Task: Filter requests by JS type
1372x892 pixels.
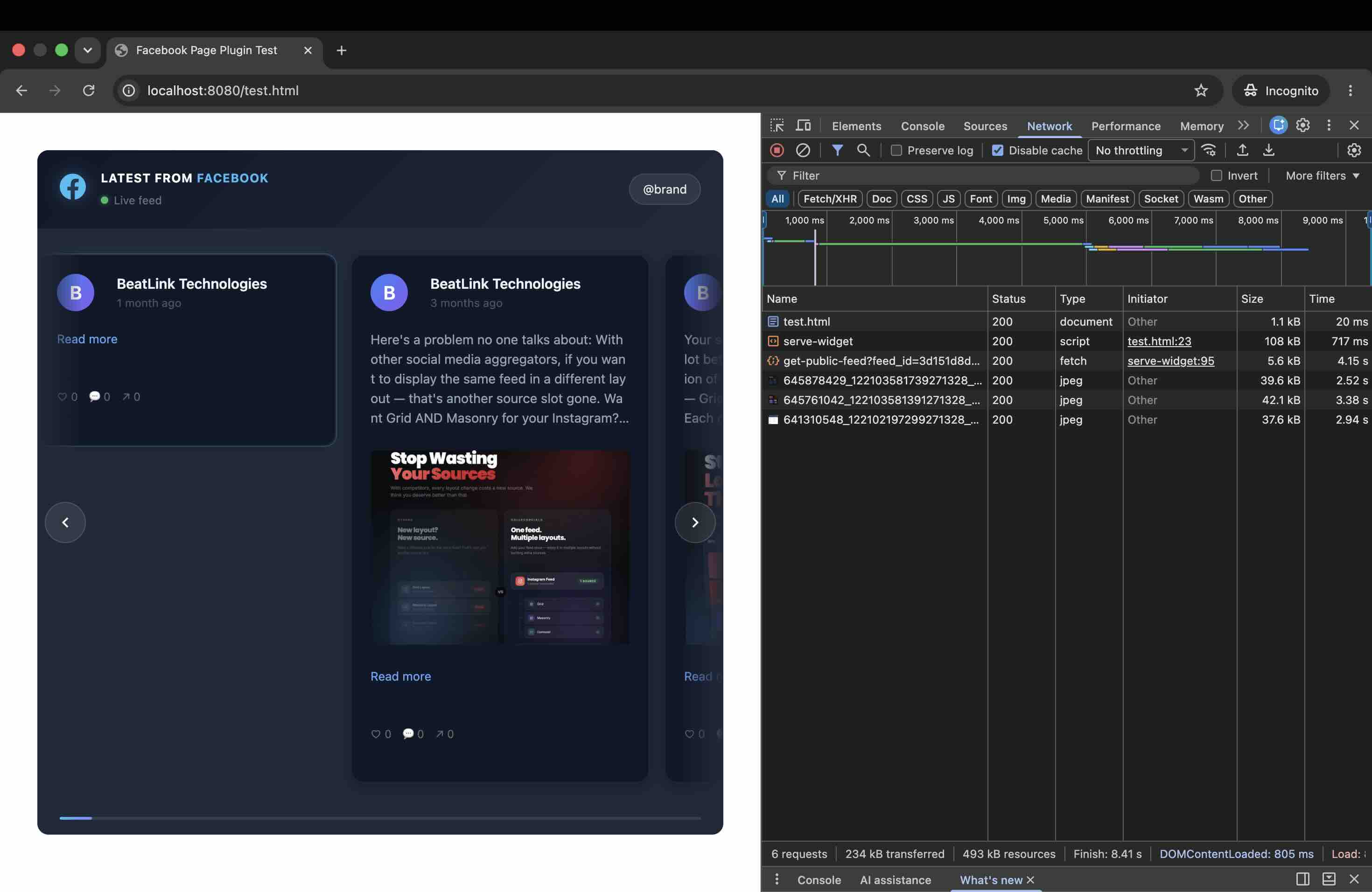Action: 948,199
